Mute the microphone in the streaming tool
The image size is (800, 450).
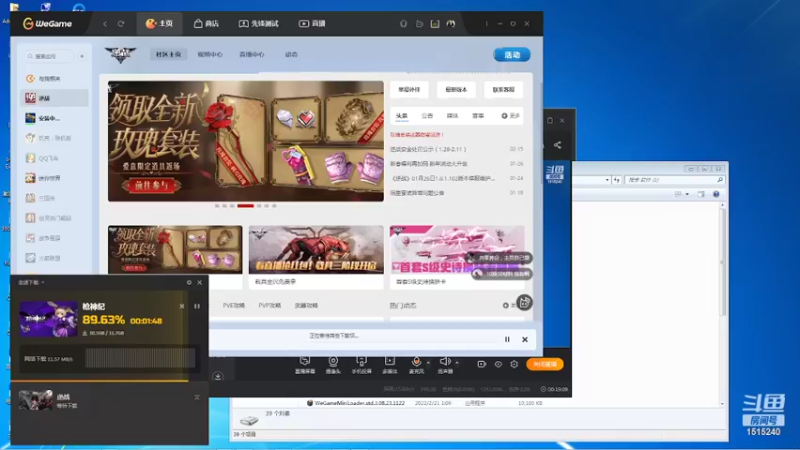416,362
